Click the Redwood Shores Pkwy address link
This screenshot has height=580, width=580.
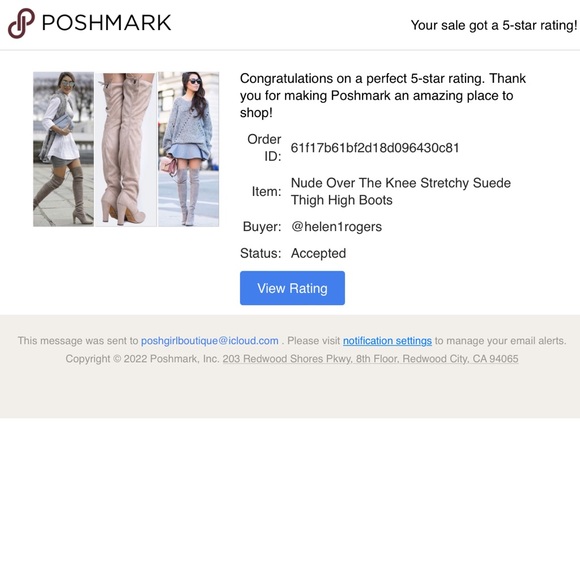coord(370,359)
